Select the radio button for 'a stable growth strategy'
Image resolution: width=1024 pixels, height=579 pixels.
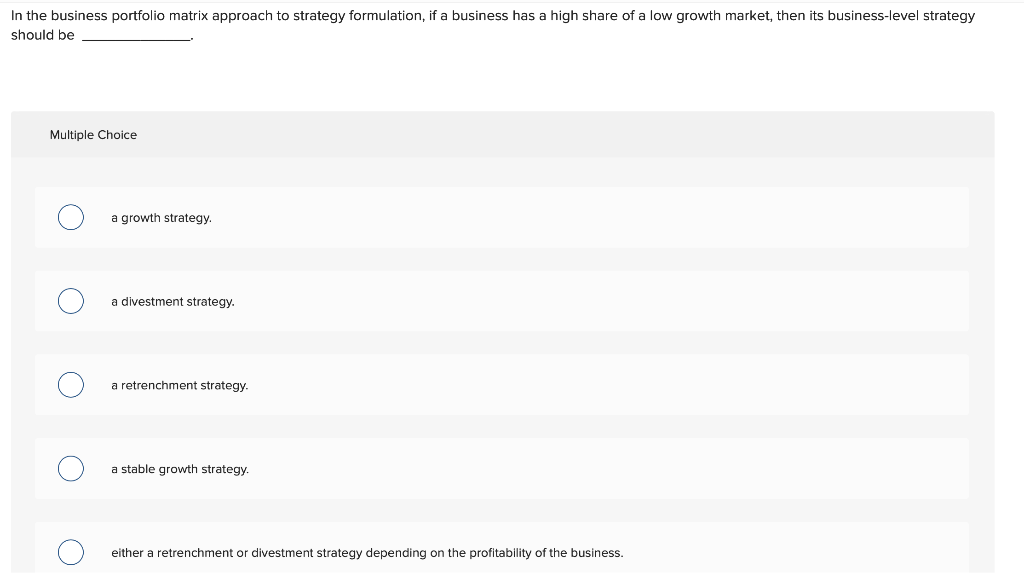tap(70, 468)
